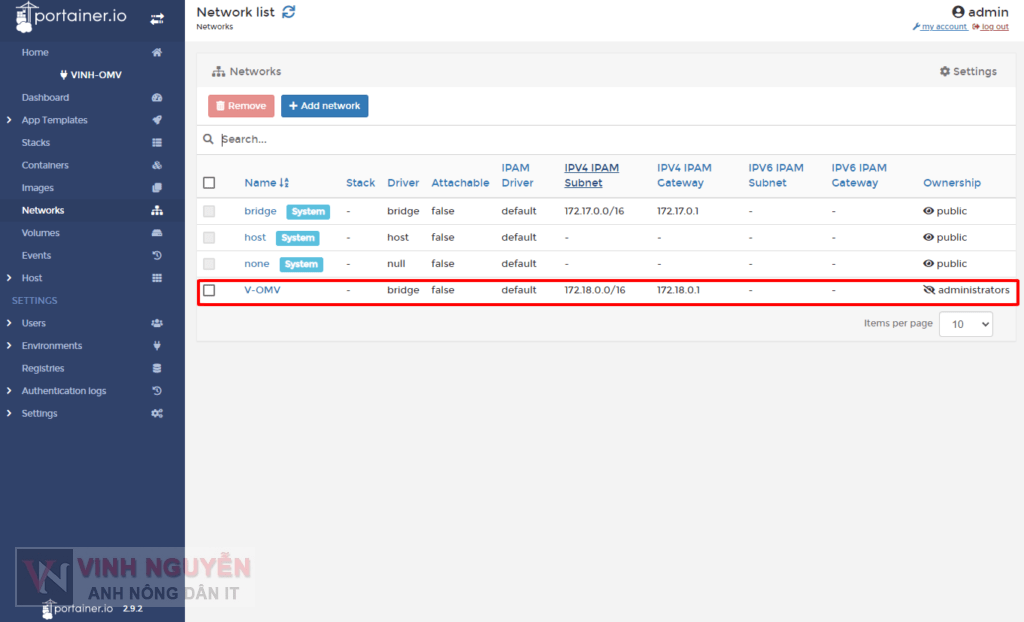Open the Containers section icon
This screenshot has width=1024, height=622.
click(157, 165)
